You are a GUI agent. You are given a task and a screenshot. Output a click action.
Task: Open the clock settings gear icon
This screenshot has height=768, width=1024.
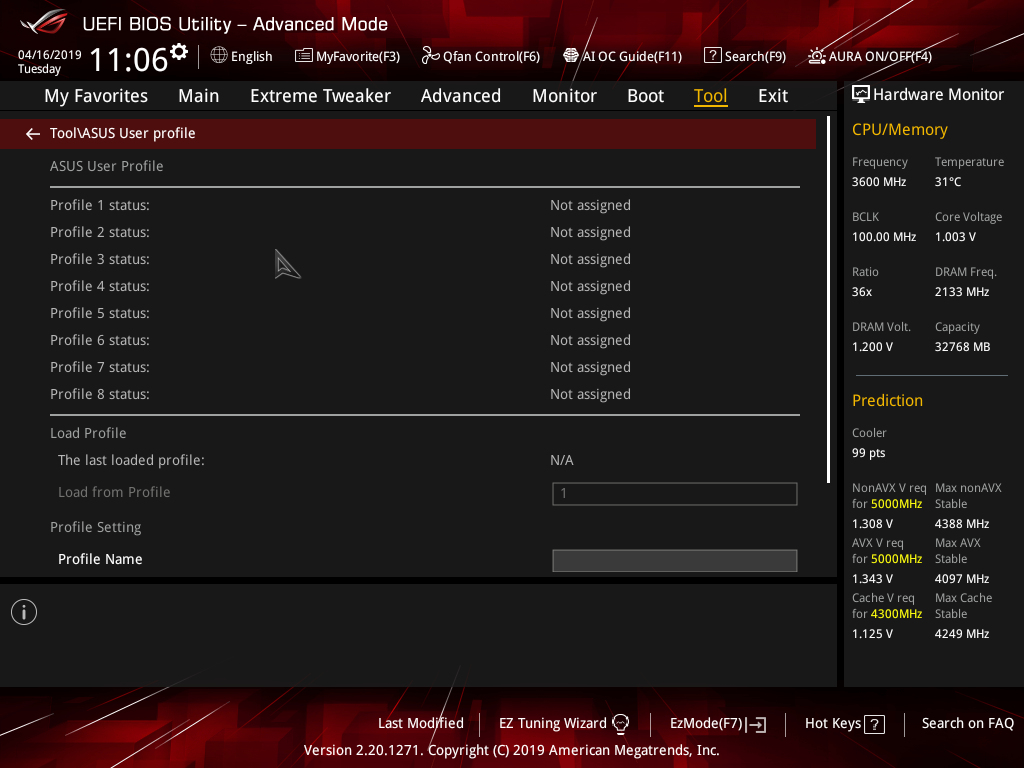click(x=179, y=52)
